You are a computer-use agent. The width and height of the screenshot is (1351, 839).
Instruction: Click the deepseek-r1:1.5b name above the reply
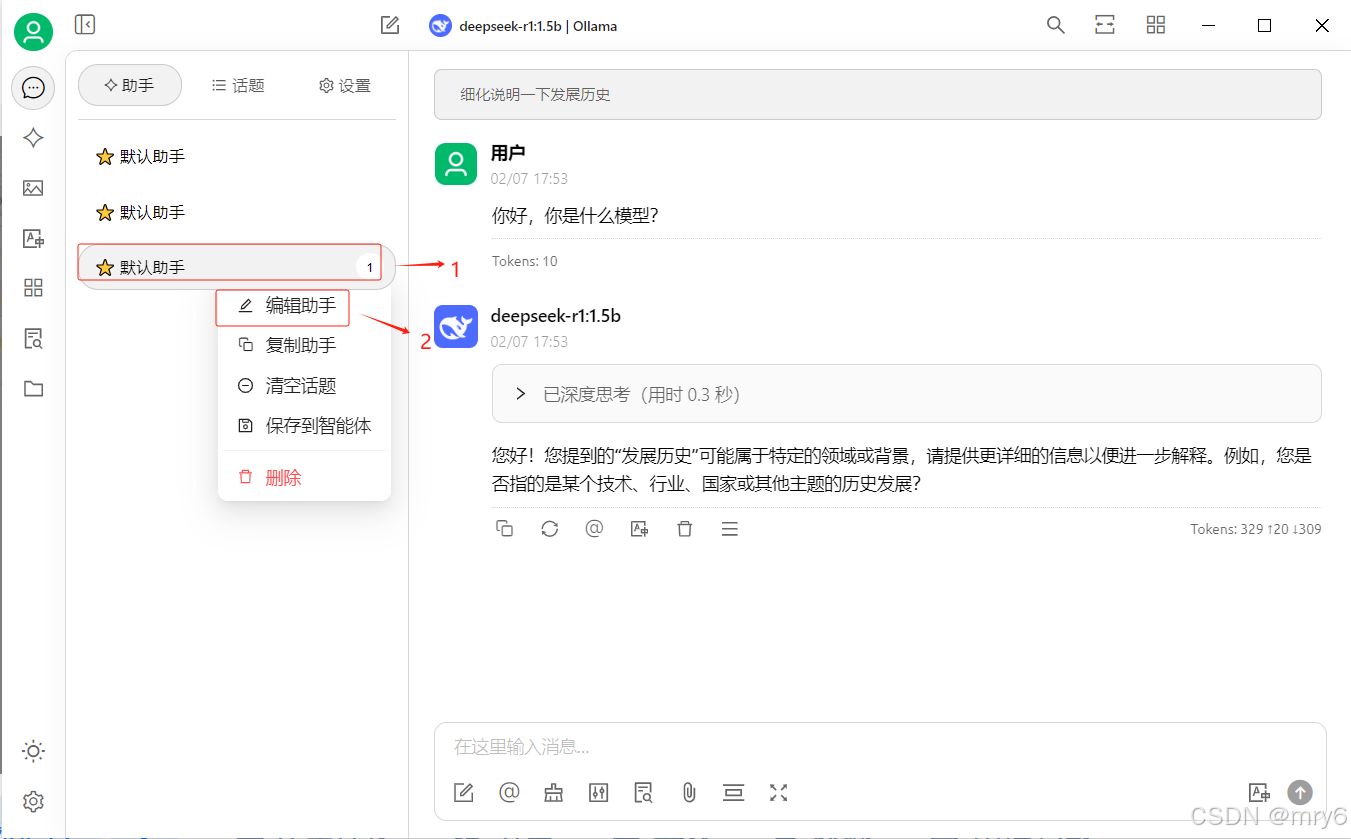[556, 316]
